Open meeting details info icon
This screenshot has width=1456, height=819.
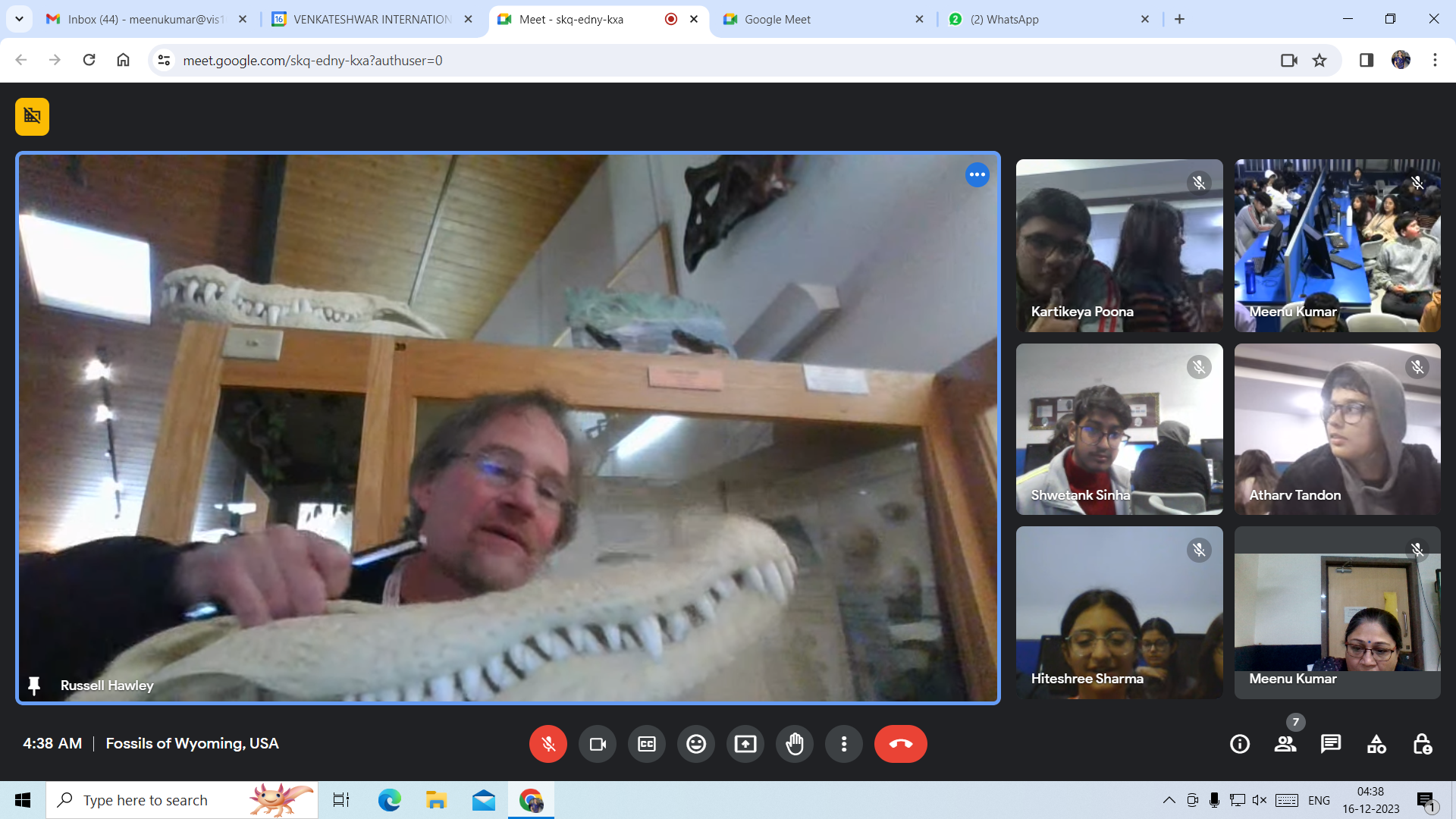pyautogui.click(x=1240, y=744)
